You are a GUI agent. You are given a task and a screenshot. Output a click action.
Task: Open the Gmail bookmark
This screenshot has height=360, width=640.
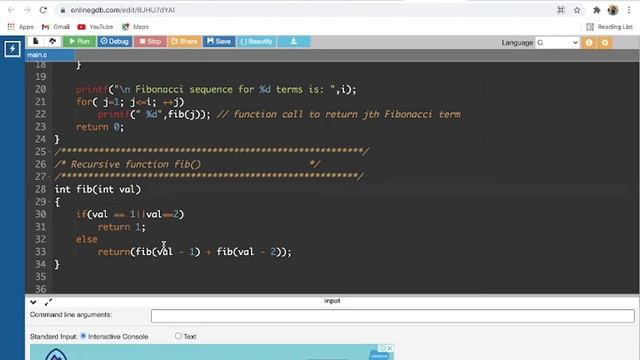pos(56,27)
